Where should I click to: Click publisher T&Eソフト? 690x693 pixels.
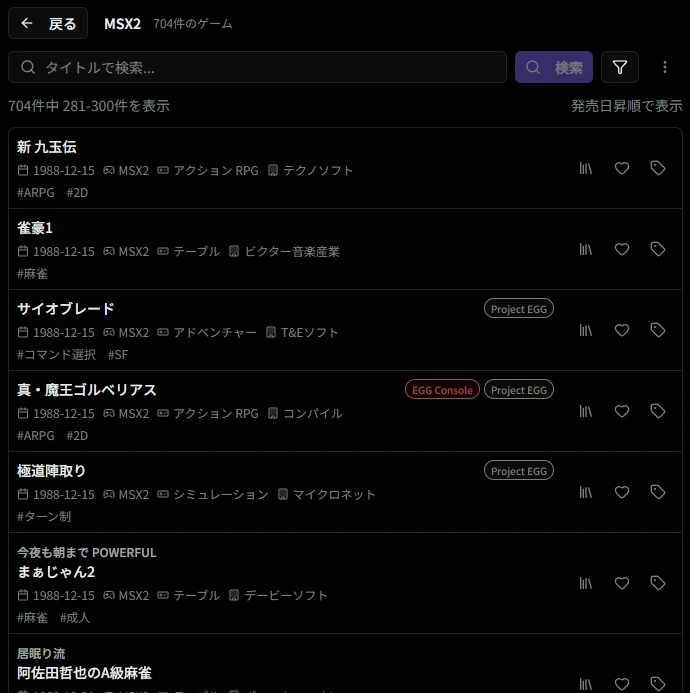309,332
